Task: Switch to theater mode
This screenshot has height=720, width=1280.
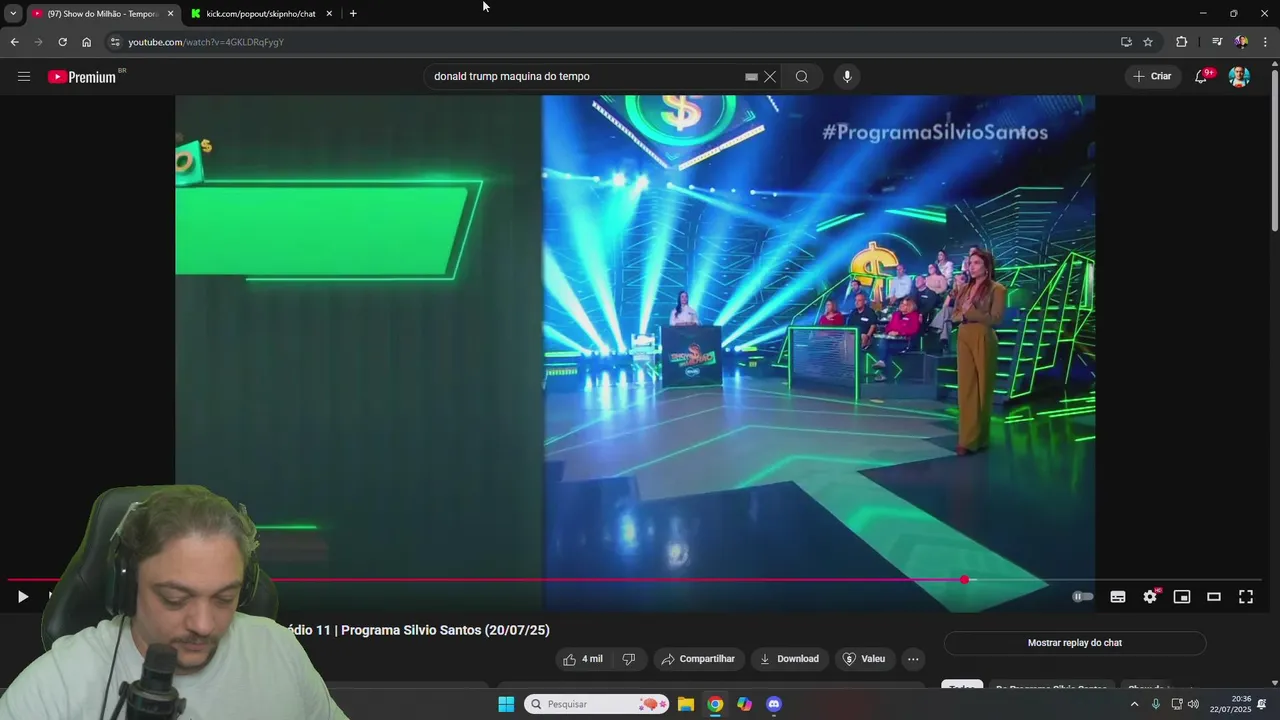Action: tap(1214, 597)
